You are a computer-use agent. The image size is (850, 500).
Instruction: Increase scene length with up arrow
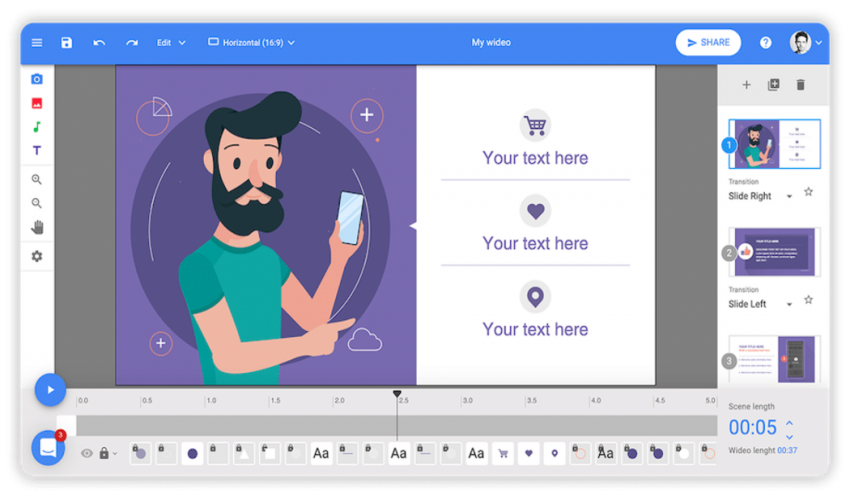(x=790, y=422)
